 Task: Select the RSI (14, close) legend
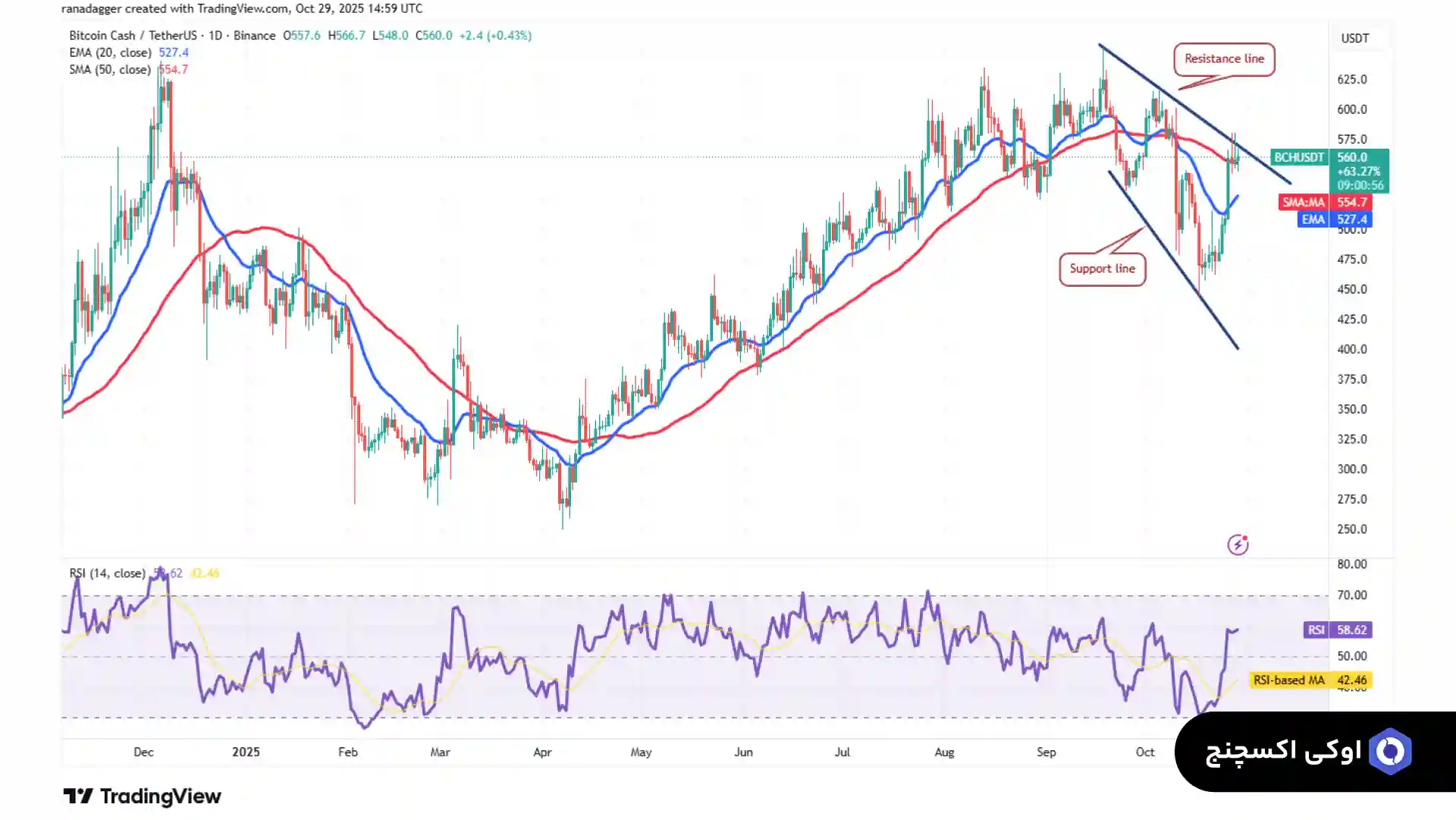click(x=107, y=573)
